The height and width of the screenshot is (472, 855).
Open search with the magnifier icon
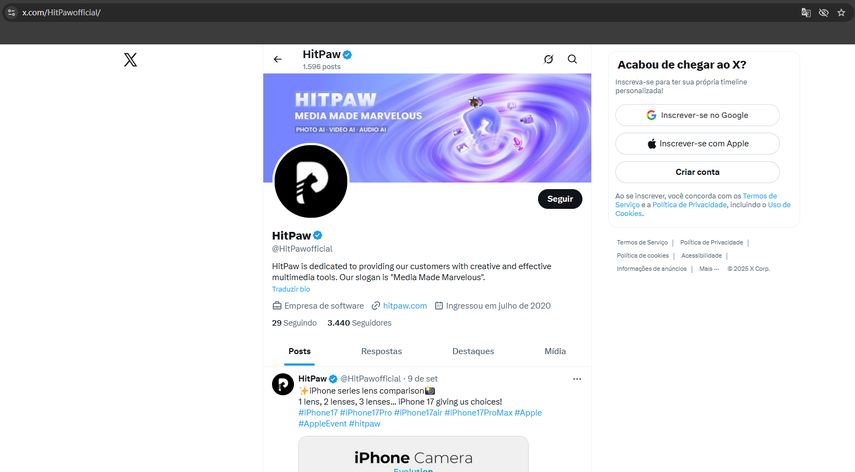572,59
